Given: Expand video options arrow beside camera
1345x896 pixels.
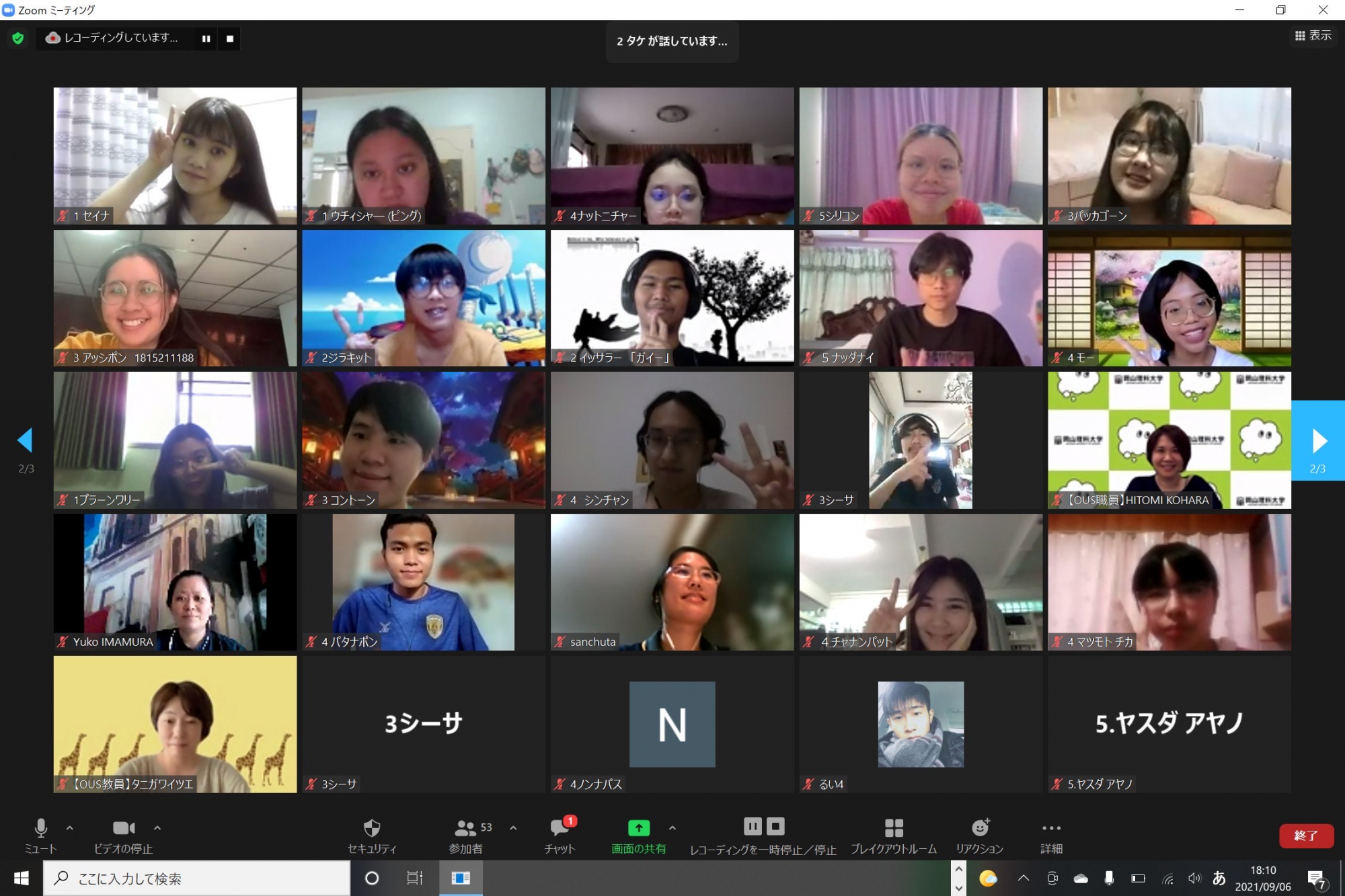Looking at the screenshot, I should pyautogui.click(x=157, y=828).
